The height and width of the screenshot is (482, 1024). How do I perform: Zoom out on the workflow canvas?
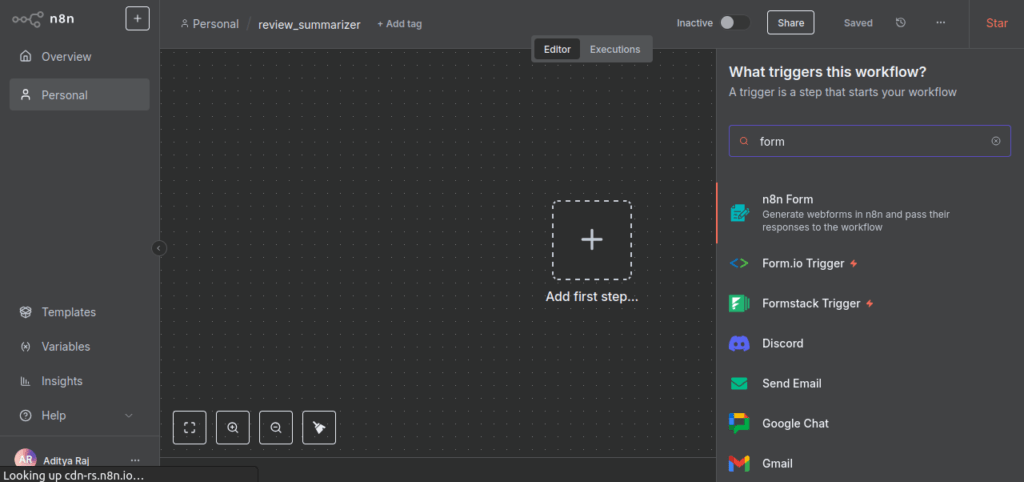(276, 427)
